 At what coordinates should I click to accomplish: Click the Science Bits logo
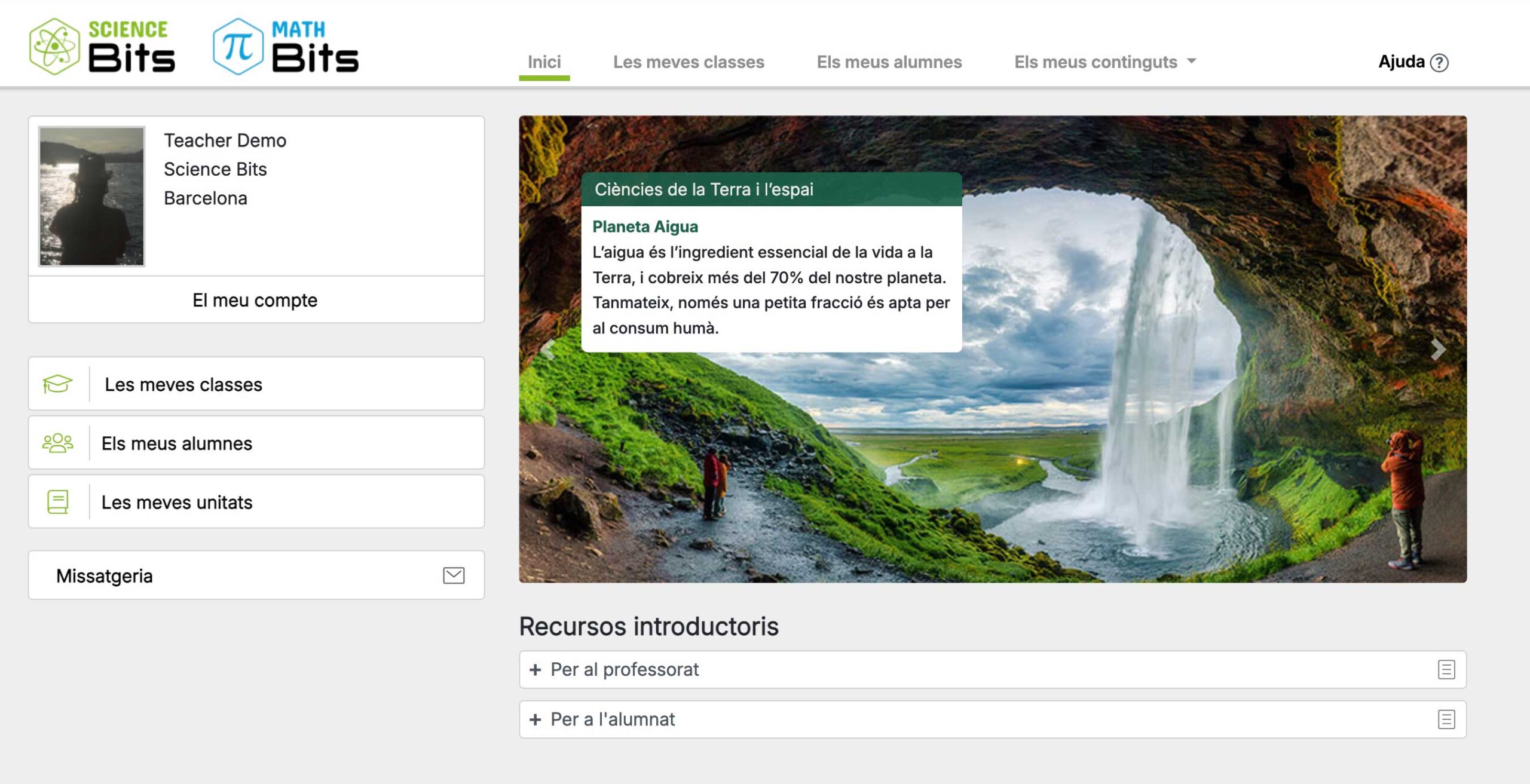click(102, 47)
